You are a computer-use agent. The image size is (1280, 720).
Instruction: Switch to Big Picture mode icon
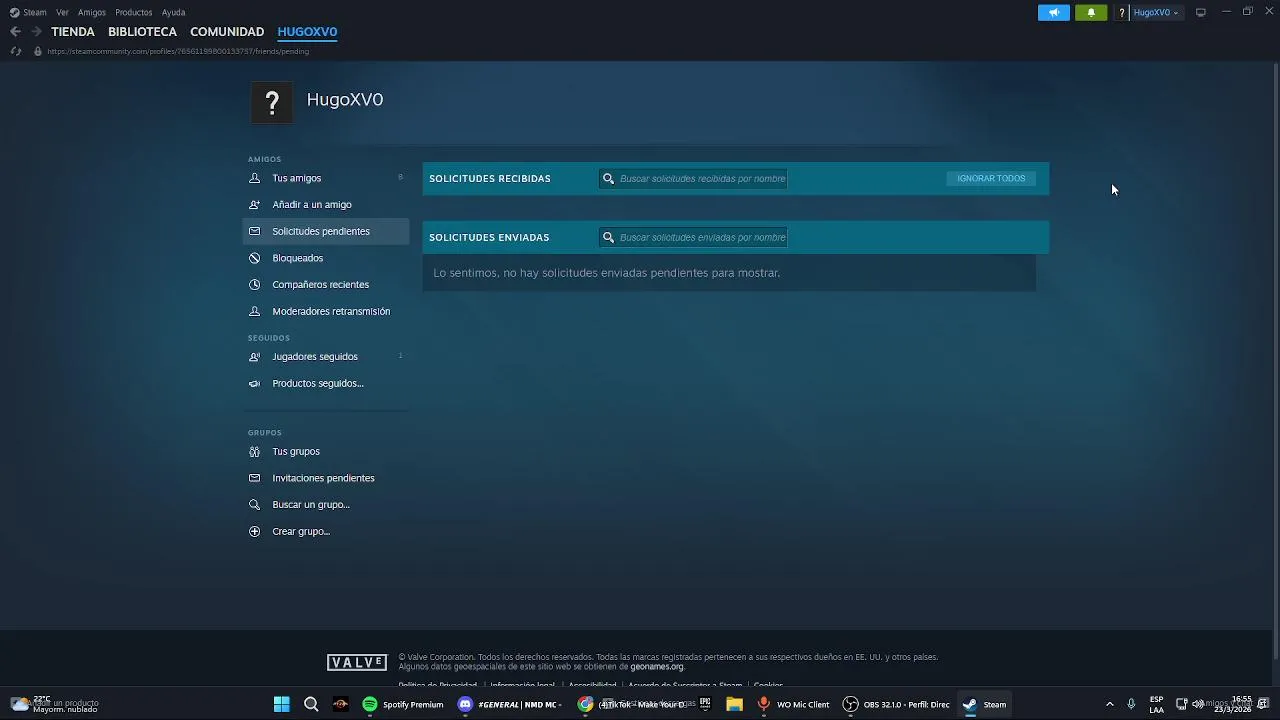(1200, 12)
